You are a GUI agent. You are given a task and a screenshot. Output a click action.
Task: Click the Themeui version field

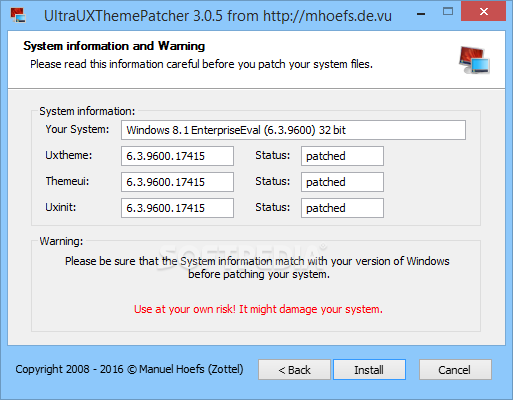(177, 182)
